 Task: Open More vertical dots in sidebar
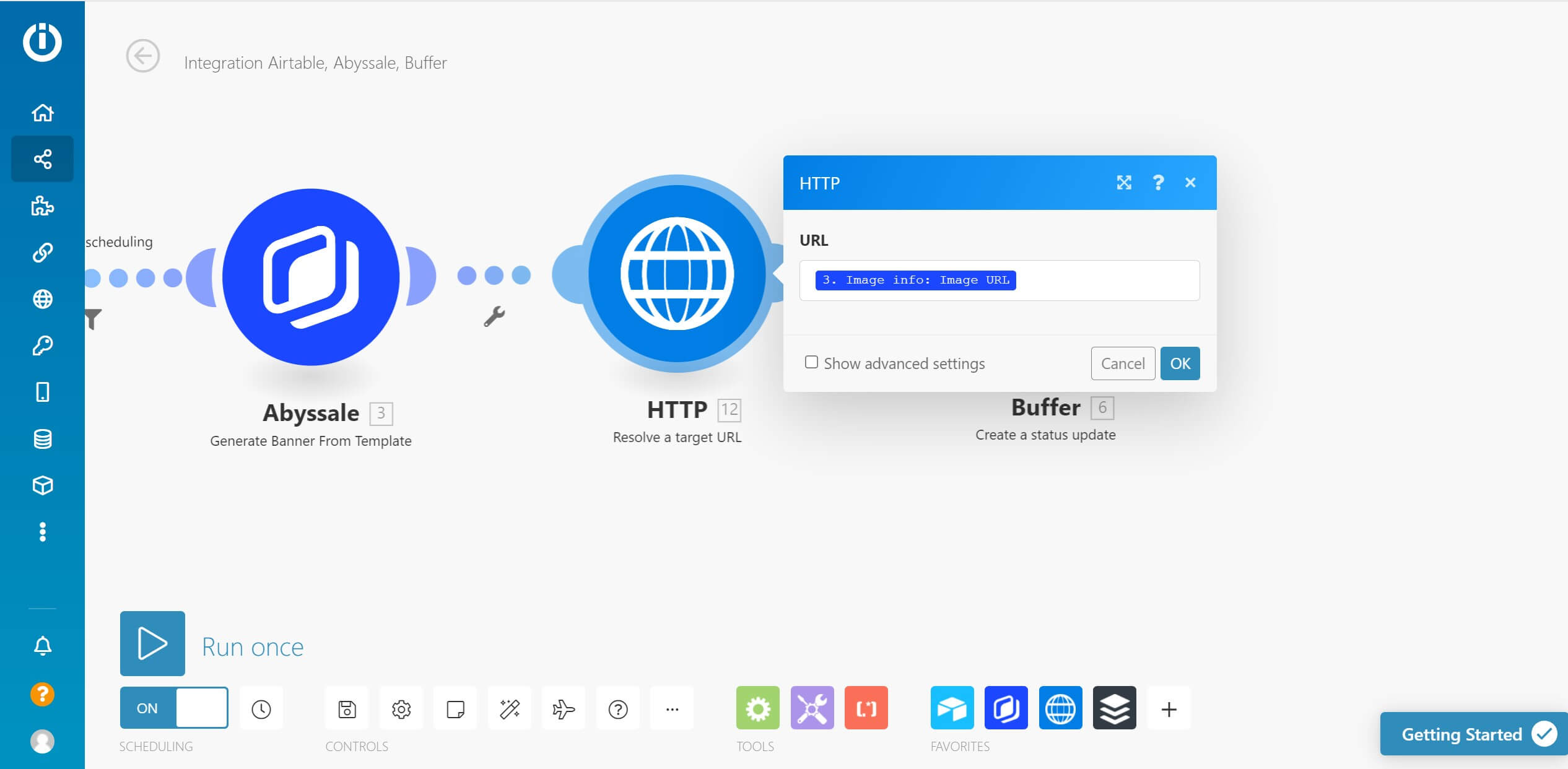click(x=42, y=532)
